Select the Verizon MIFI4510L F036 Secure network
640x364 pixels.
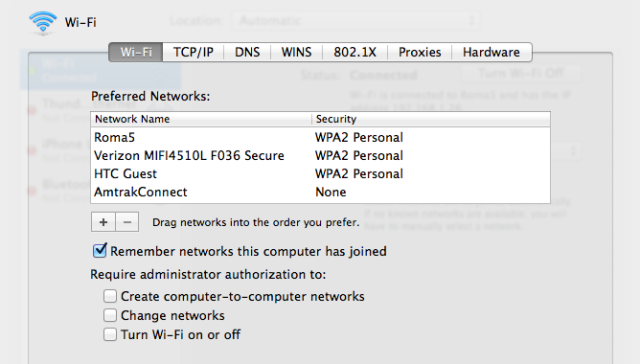point(320,155)
